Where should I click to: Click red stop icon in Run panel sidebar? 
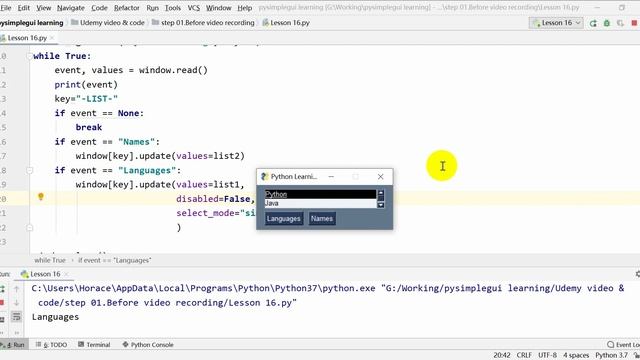tap(2, 303)
